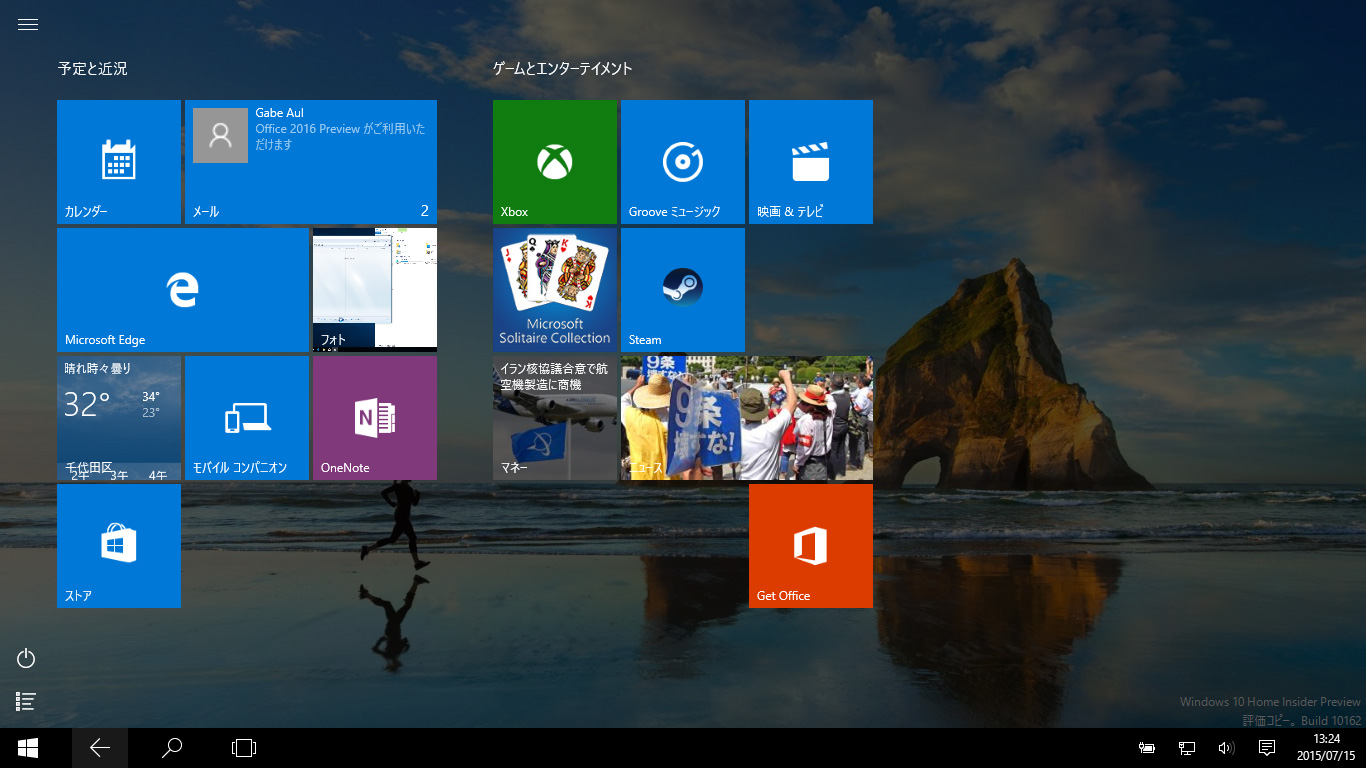Expand the hamburger menu at top left
Image resolution: width=1366 pixels, height=768 pixels.
coord(28,25)
